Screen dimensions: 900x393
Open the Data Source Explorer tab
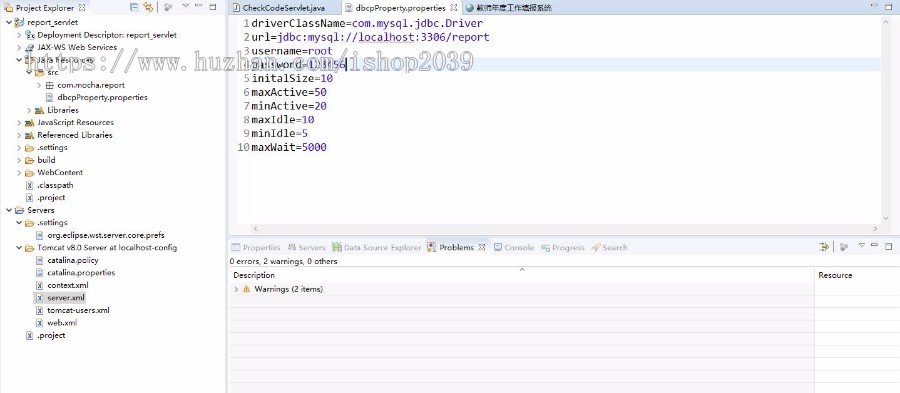coord(377,248)
